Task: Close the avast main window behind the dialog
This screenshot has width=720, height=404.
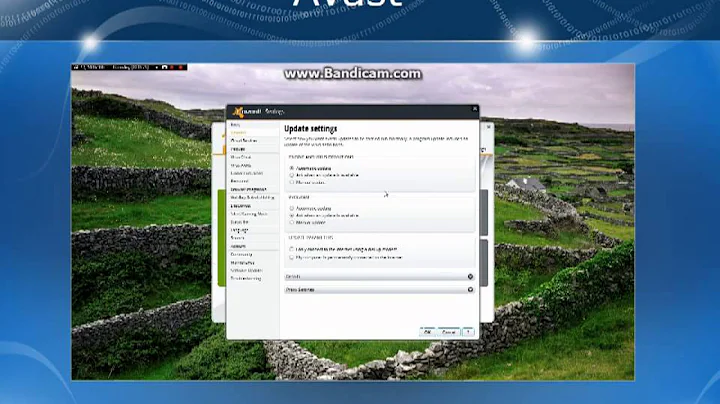Action: 489,127
